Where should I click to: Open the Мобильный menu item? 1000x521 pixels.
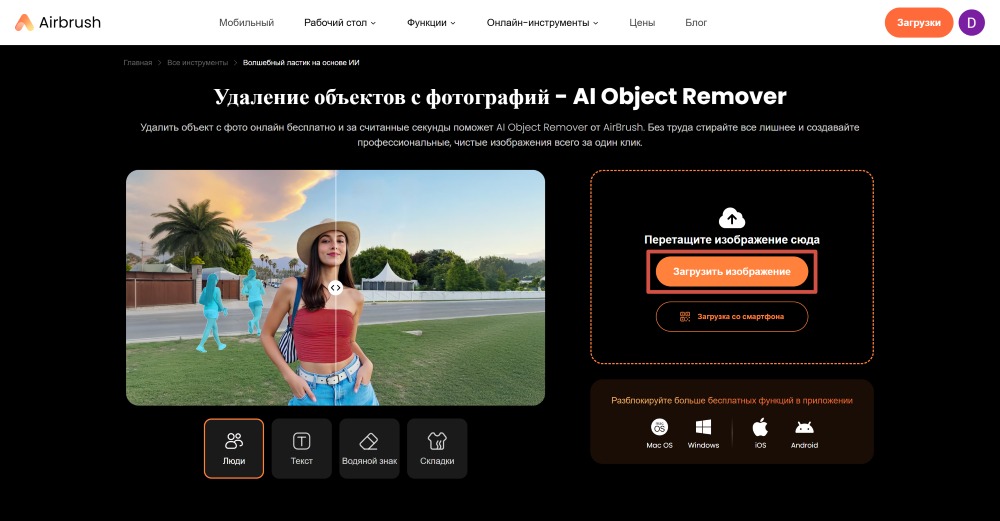246,22
